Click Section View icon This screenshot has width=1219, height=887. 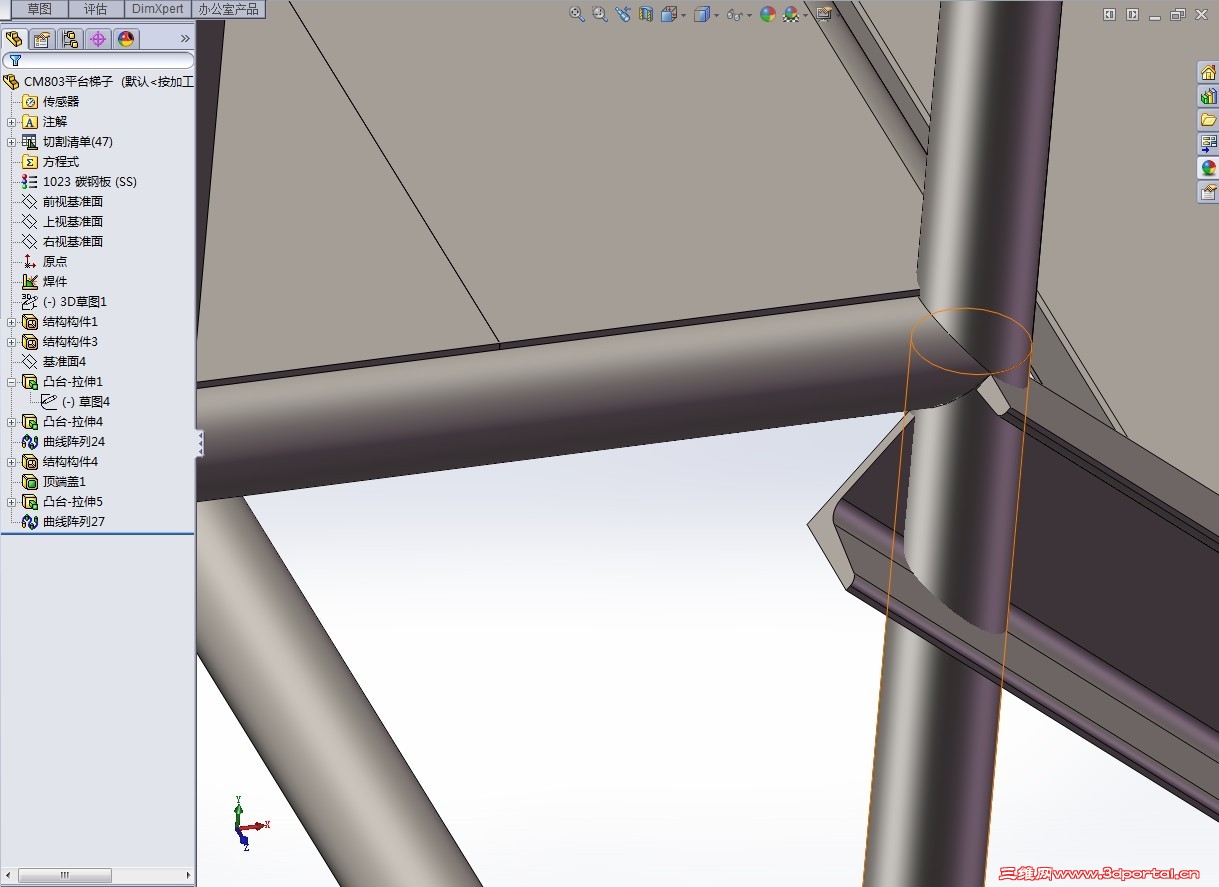(x=646, y=14)
